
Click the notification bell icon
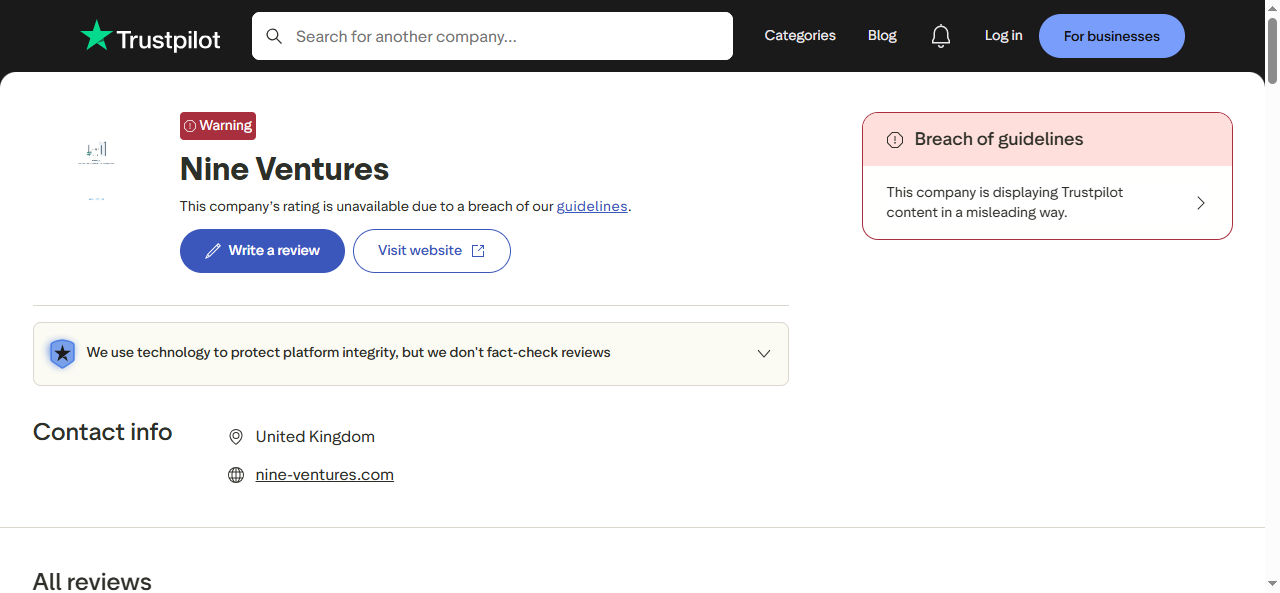pyautogui.click(x=941, y=35)
